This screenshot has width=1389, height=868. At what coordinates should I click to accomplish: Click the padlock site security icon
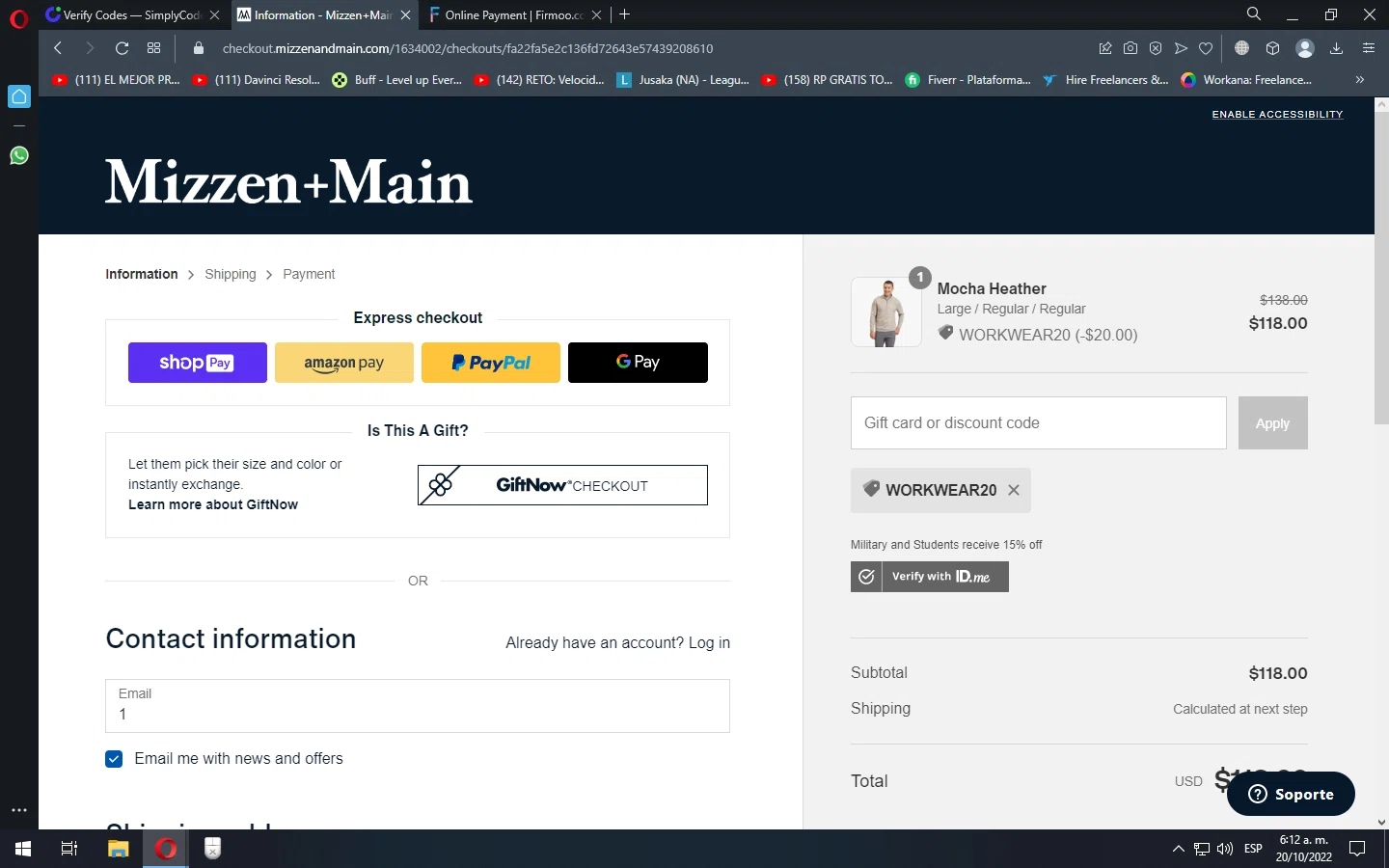(x=199, y=48)
